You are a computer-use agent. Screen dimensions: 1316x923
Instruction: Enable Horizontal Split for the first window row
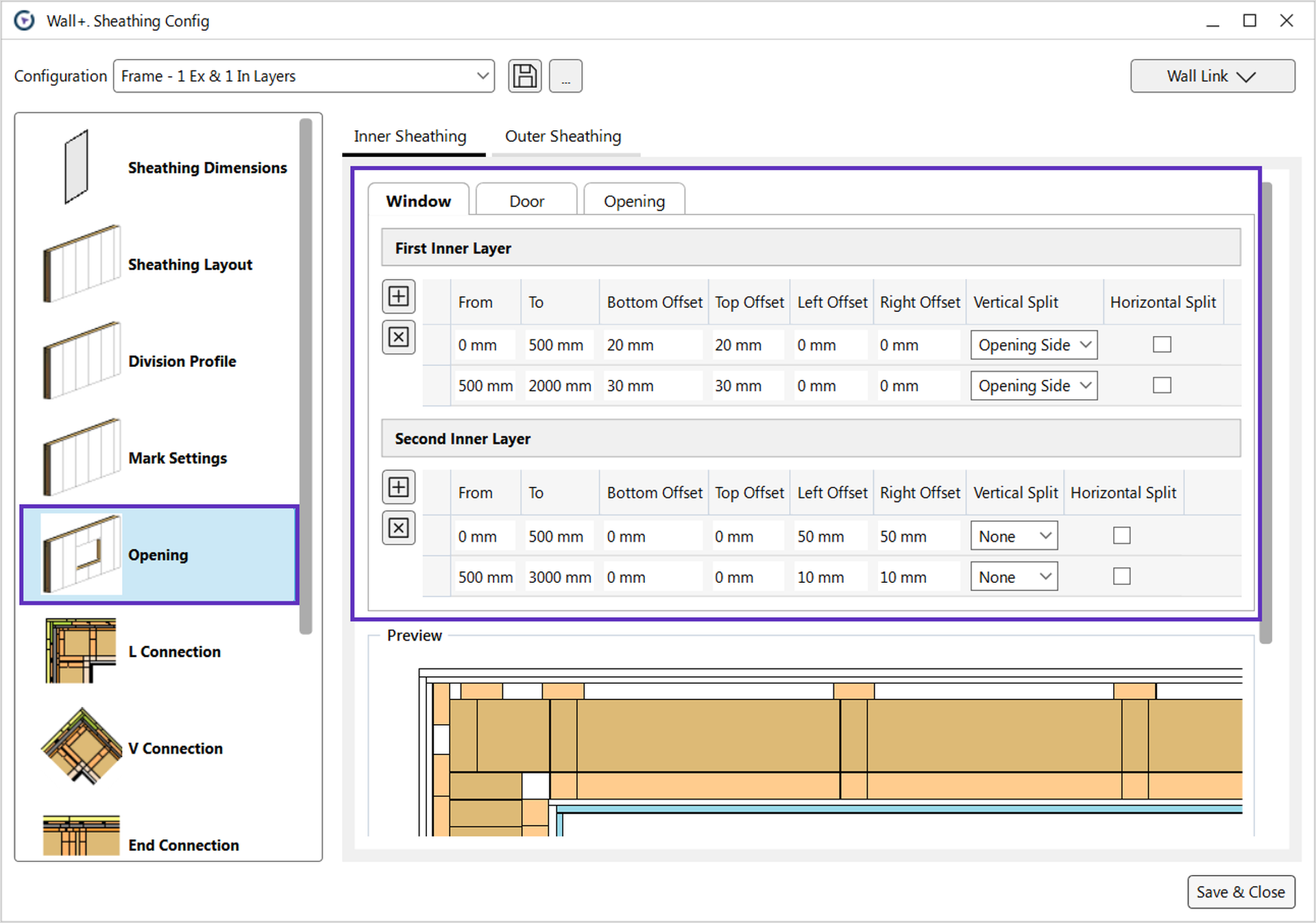1162,344
